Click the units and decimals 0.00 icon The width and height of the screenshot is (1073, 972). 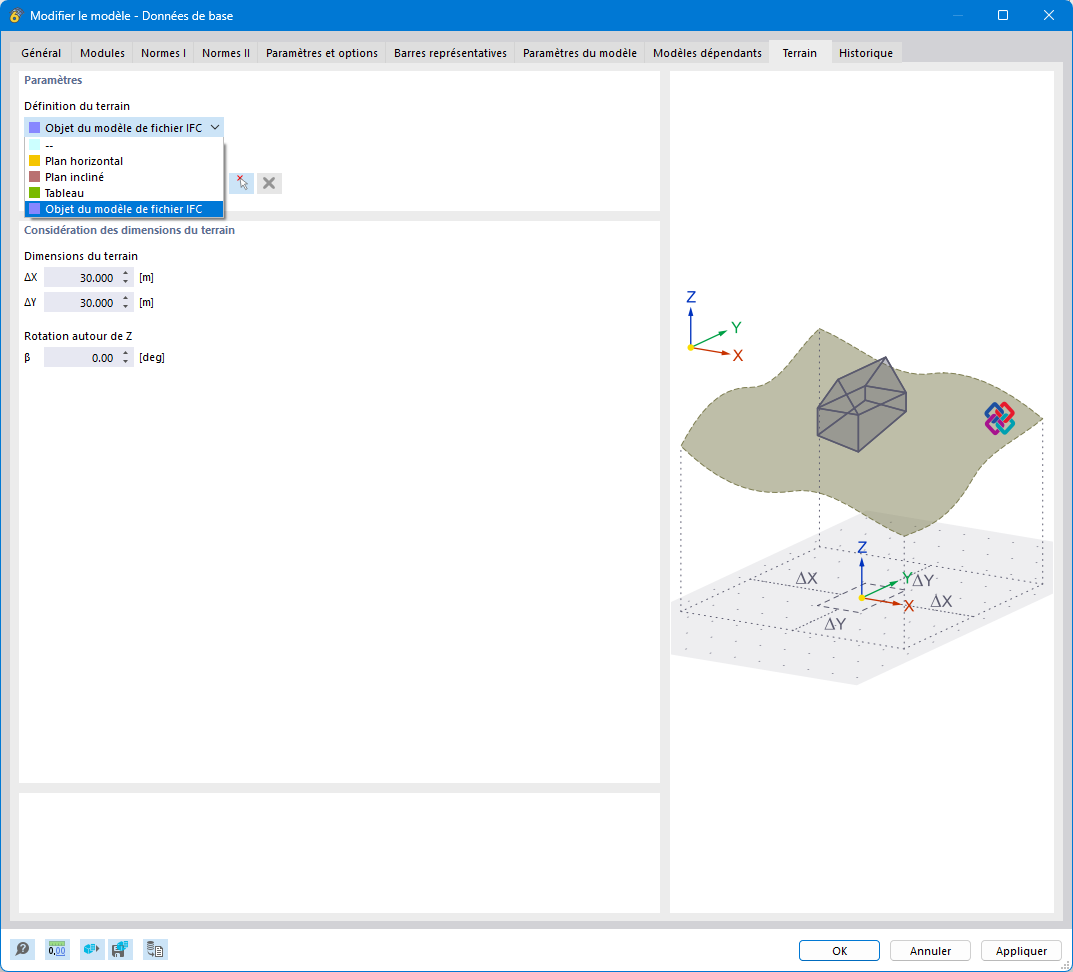pos(57,949)
